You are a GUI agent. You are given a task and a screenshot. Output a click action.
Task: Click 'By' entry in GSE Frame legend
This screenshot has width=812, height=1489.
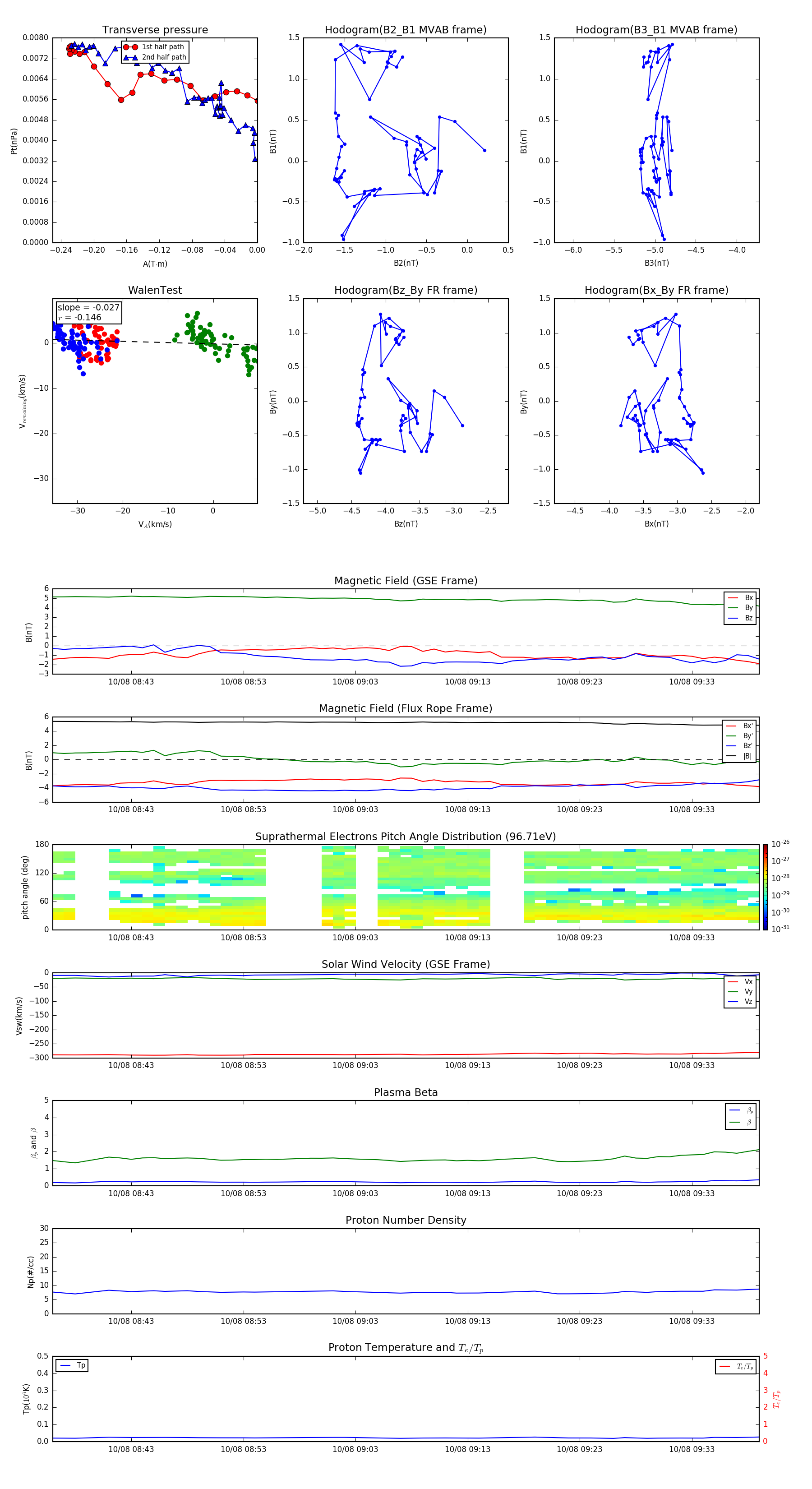(740, 607)
